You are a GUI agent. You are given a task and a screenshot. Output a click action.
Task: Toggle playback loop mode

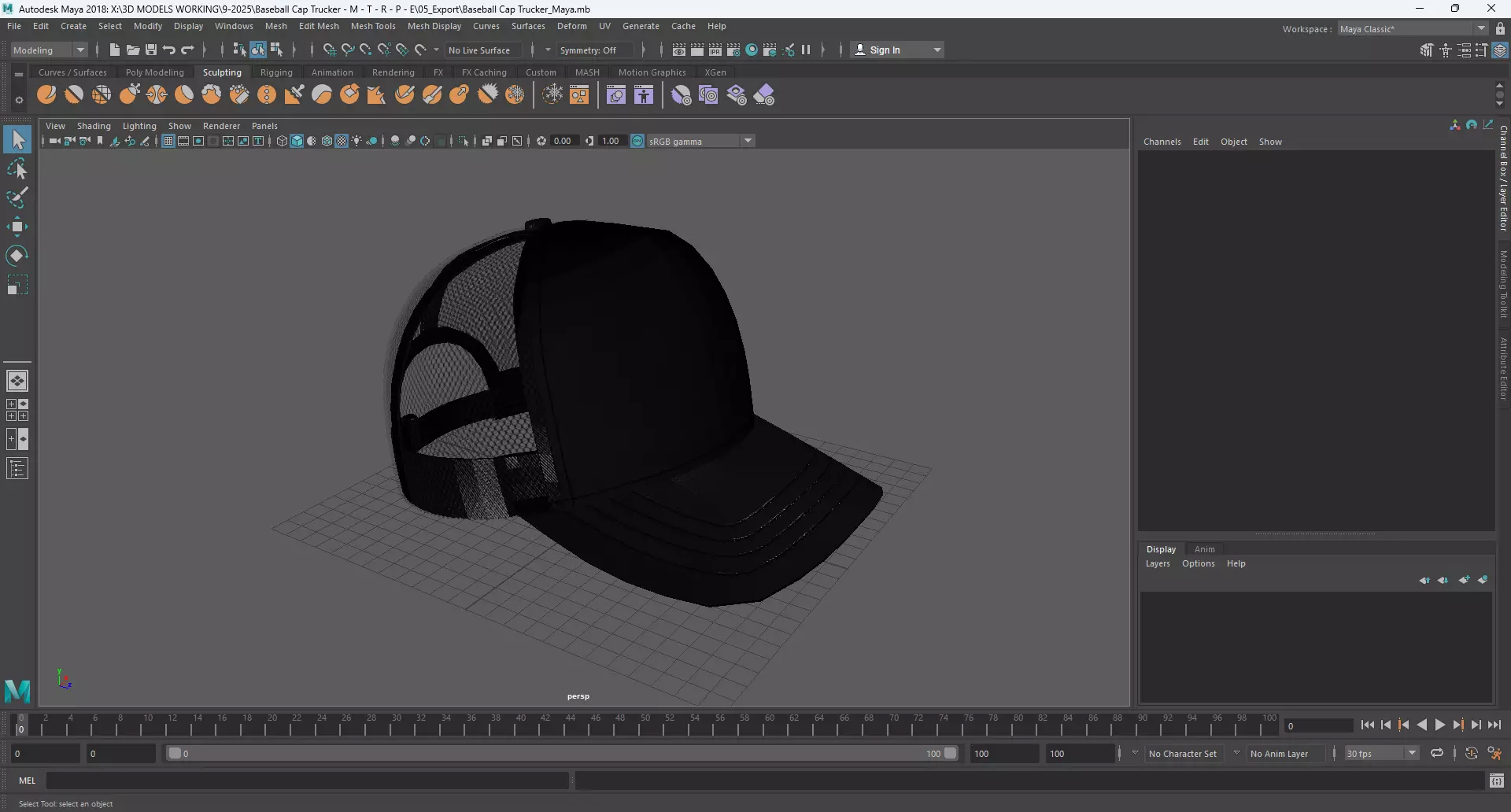coord(1437,753)
